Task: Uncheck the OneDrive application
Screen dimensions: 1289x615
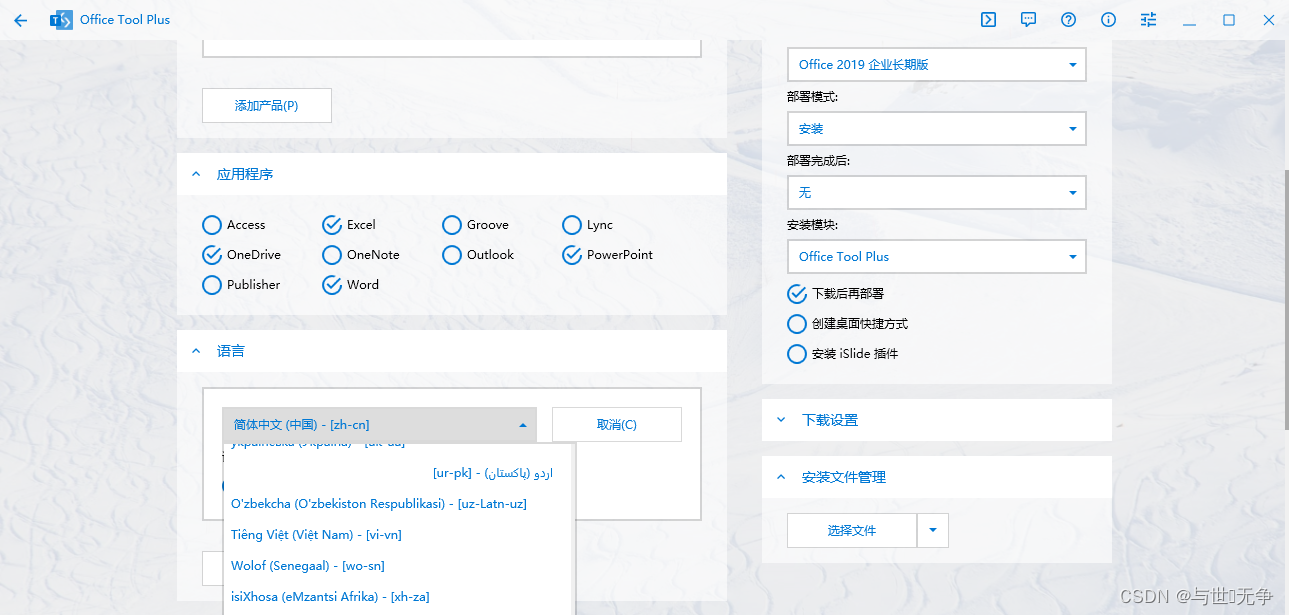Action: coord(242,255)
